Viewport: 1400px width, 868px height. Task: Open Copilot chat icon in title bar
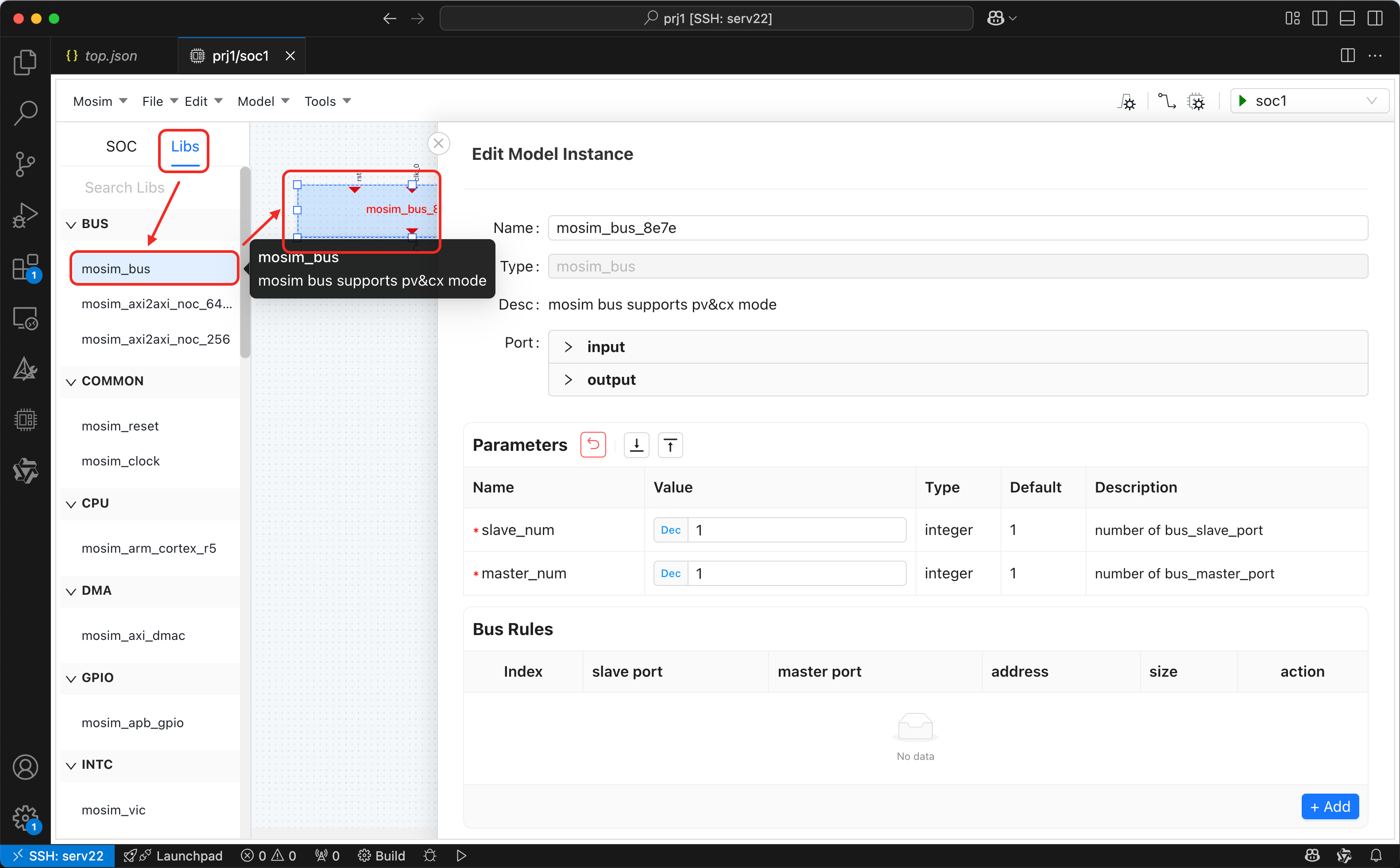[995, 18]
